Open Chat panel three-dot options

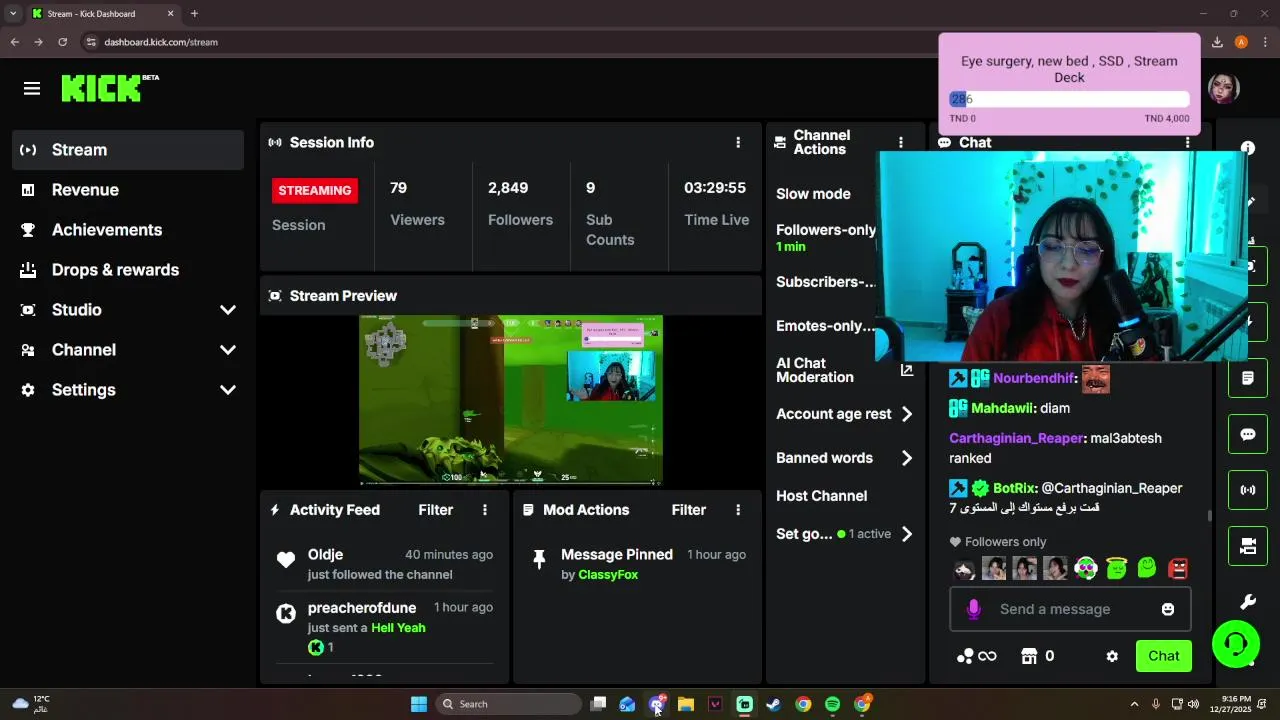[x=1187, y=143]
